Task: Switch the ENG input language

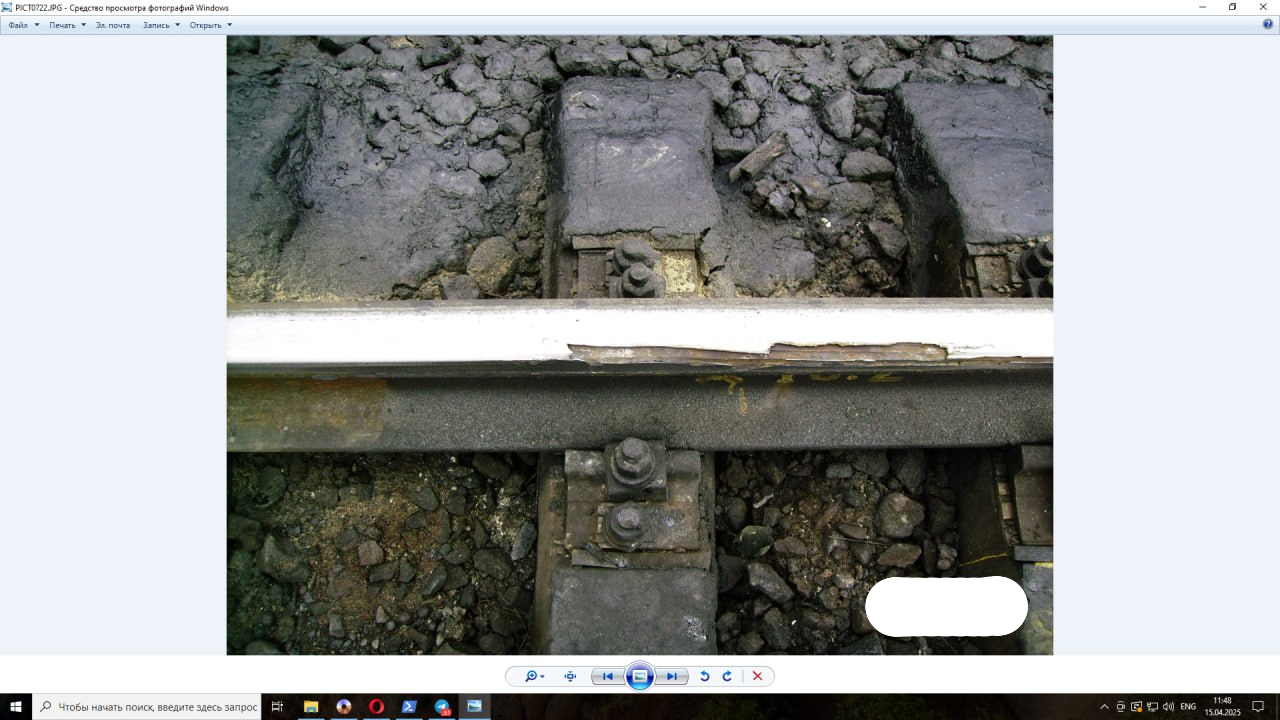Action: point(1188,707)
